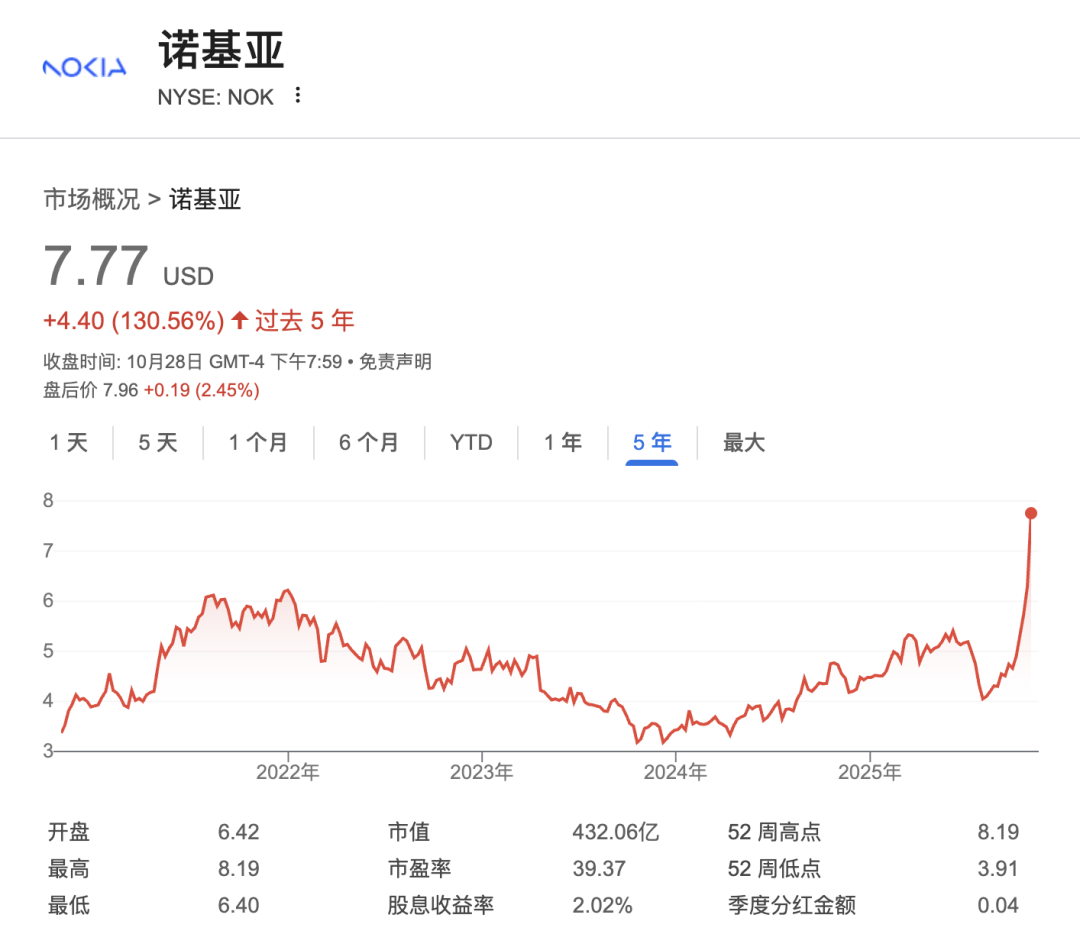Switch to the 1天 time range
This screenshot has width=1080, height=947.
point(67,442)
